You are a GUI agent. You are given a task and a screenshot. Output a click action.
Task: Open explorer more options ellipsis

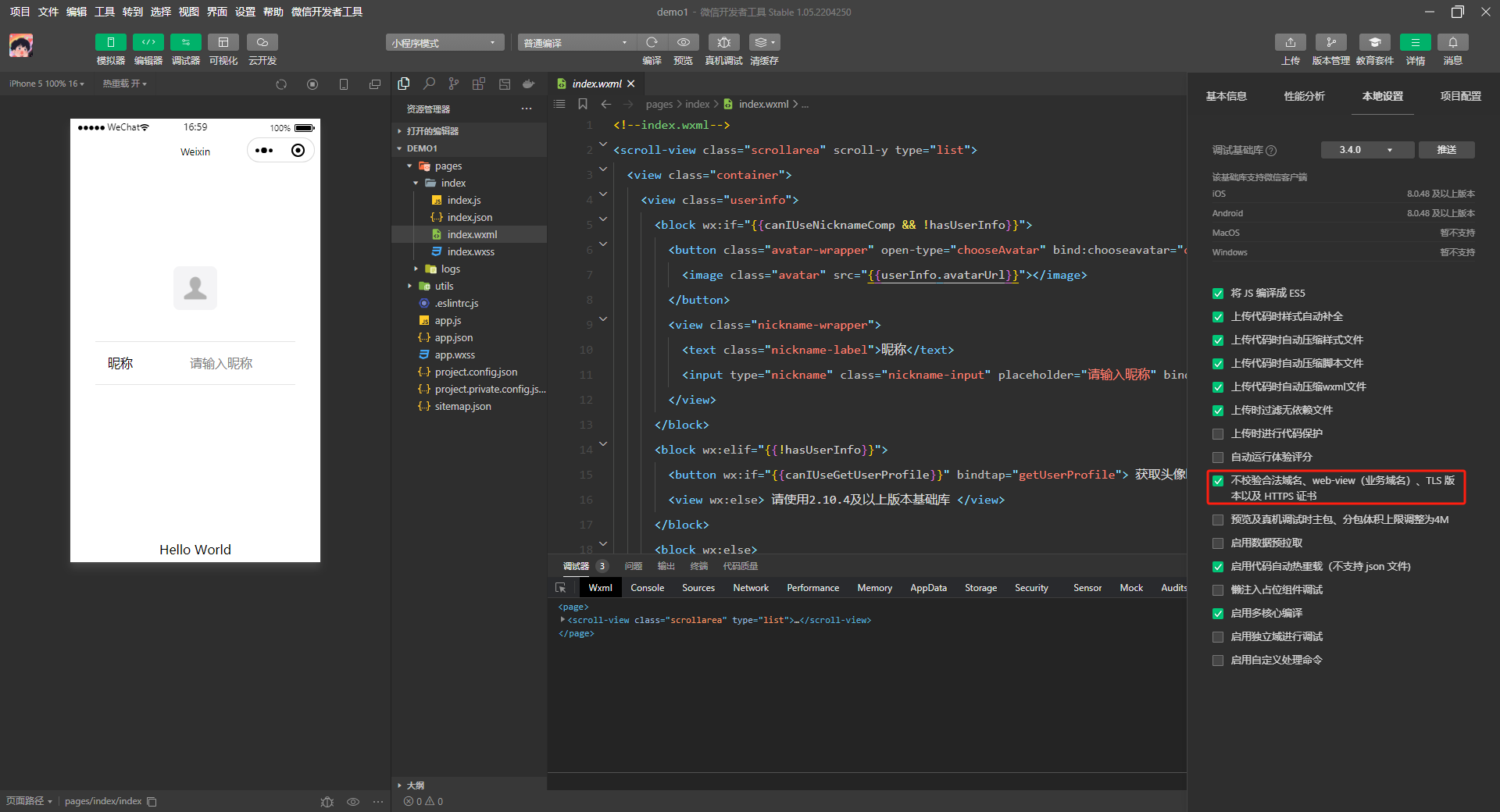click(527, 109)
